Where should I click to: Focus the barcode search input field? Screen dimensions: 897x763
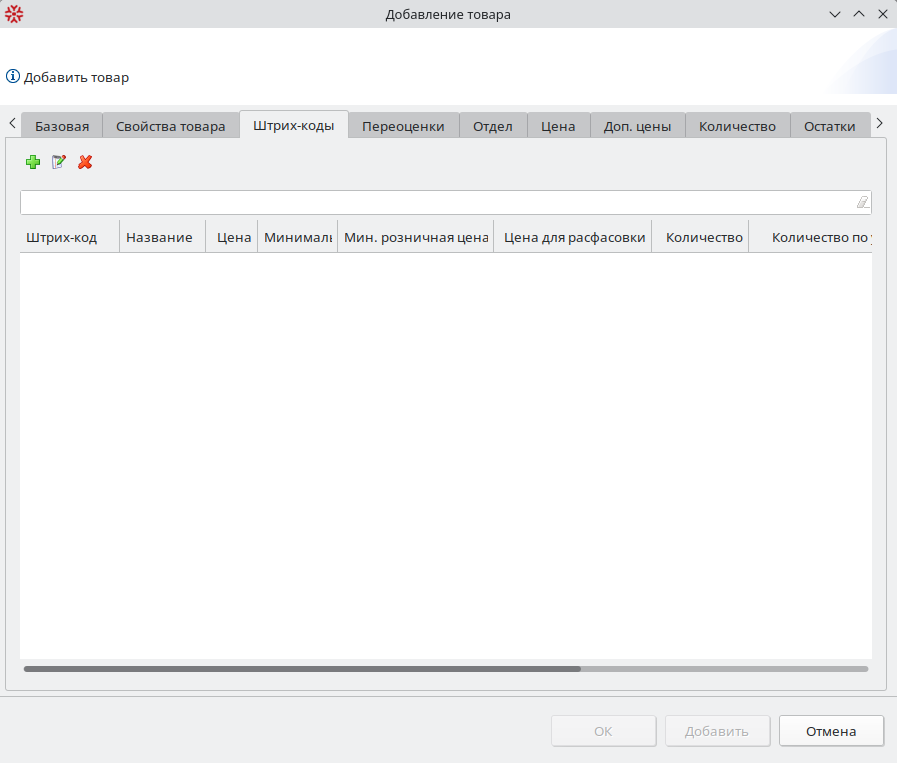pyautogui.click(x=435, y=202)
